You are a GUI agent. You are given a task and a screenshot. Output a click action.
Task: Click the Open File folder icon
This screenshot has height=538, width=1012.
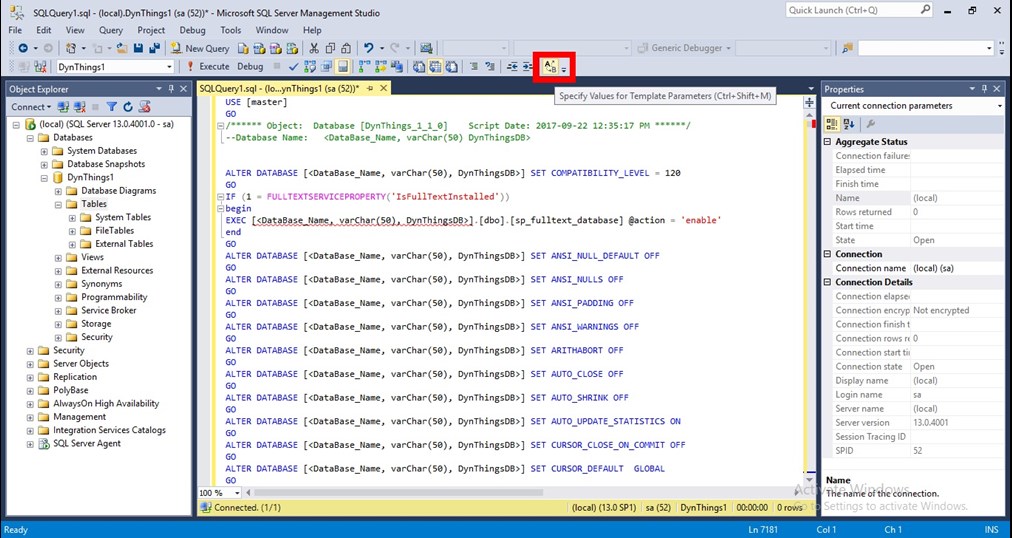click(x=121, y=48)
